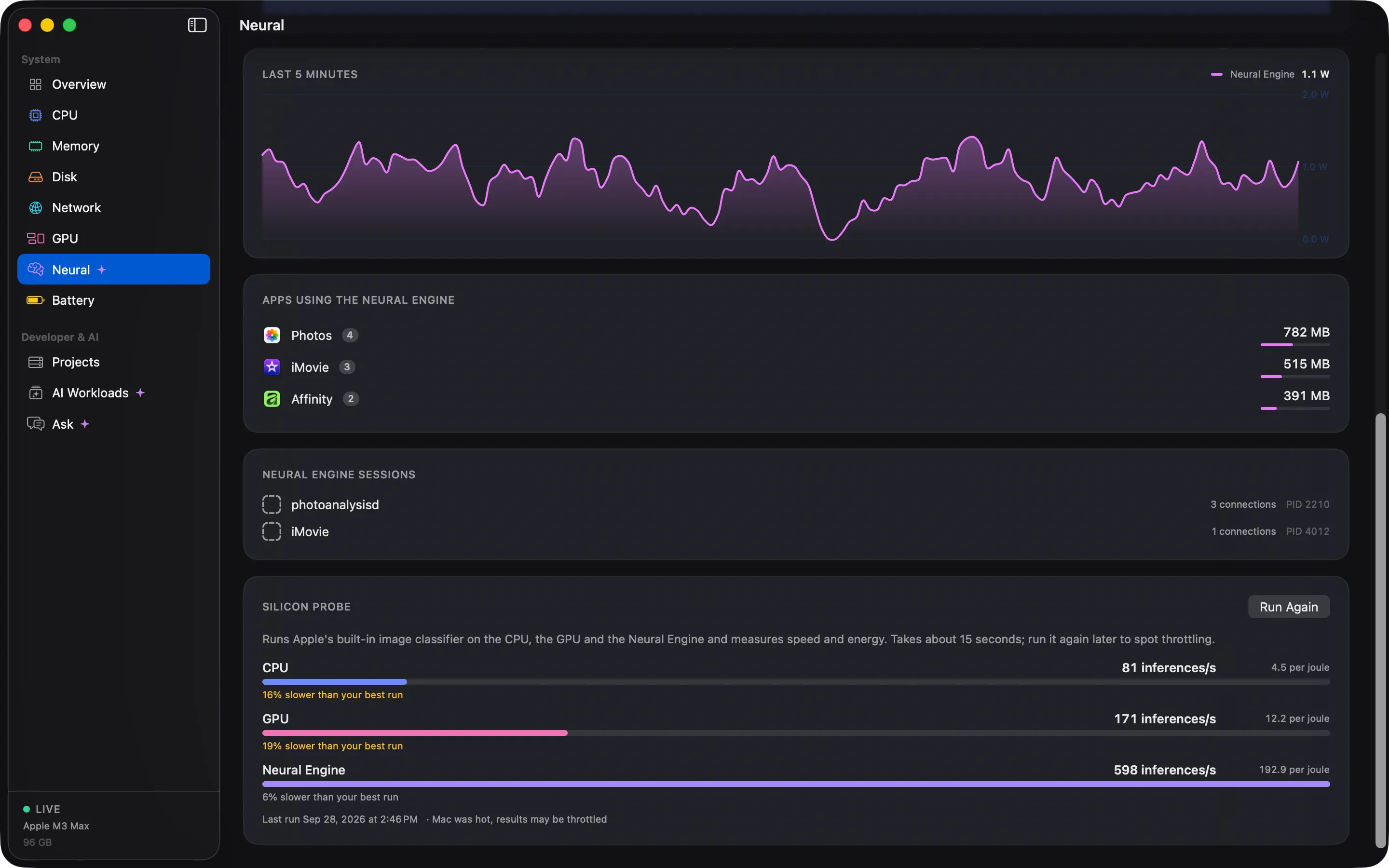
Task: Click the '598 inferences/s' Neural Engine result
Action: click(x=1165, y=770)
